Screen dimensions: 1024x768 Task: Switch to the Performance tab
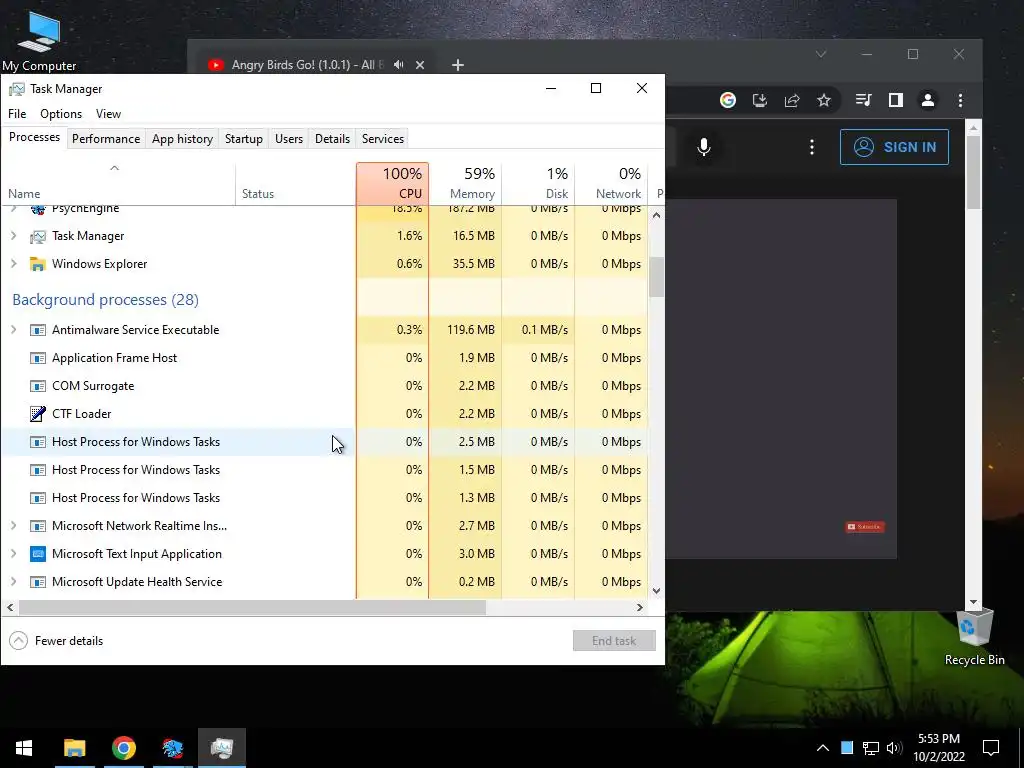point(106,138)
